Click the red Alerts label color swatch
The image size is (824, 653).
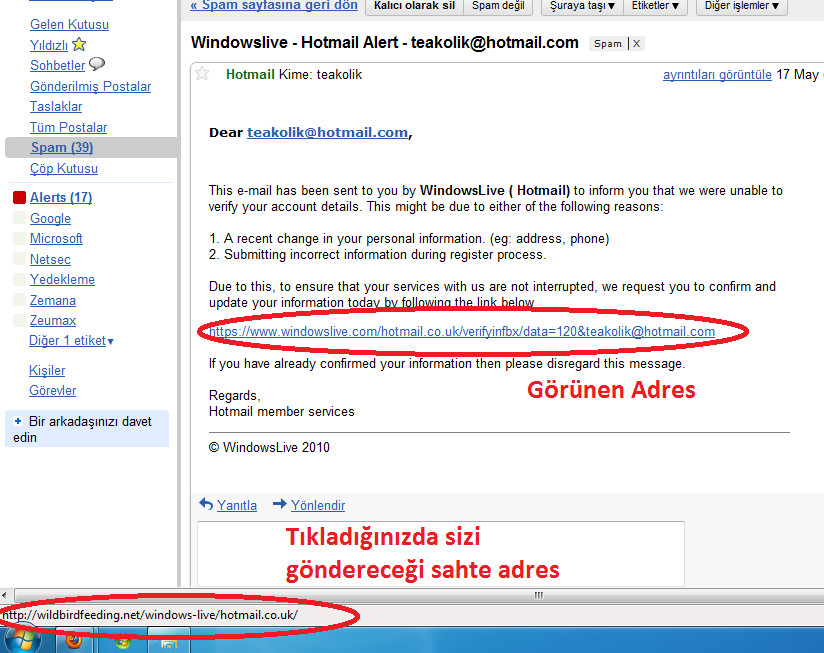point(19,197)
